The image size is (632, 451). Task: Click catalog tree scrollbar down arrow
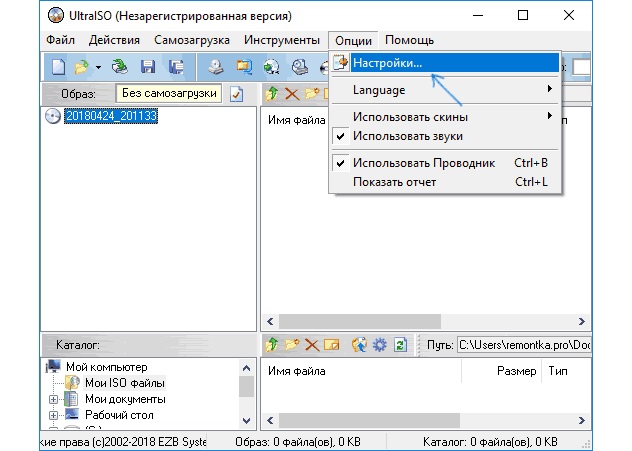[x=246, y=421]
